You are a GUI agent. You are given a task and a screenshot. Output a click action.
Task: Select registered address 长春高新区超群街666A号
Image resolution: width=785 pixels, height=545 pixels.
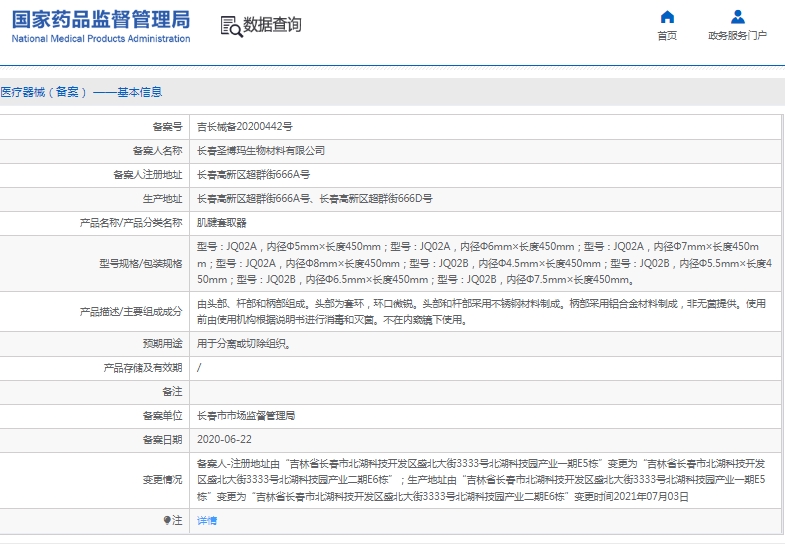253,175
